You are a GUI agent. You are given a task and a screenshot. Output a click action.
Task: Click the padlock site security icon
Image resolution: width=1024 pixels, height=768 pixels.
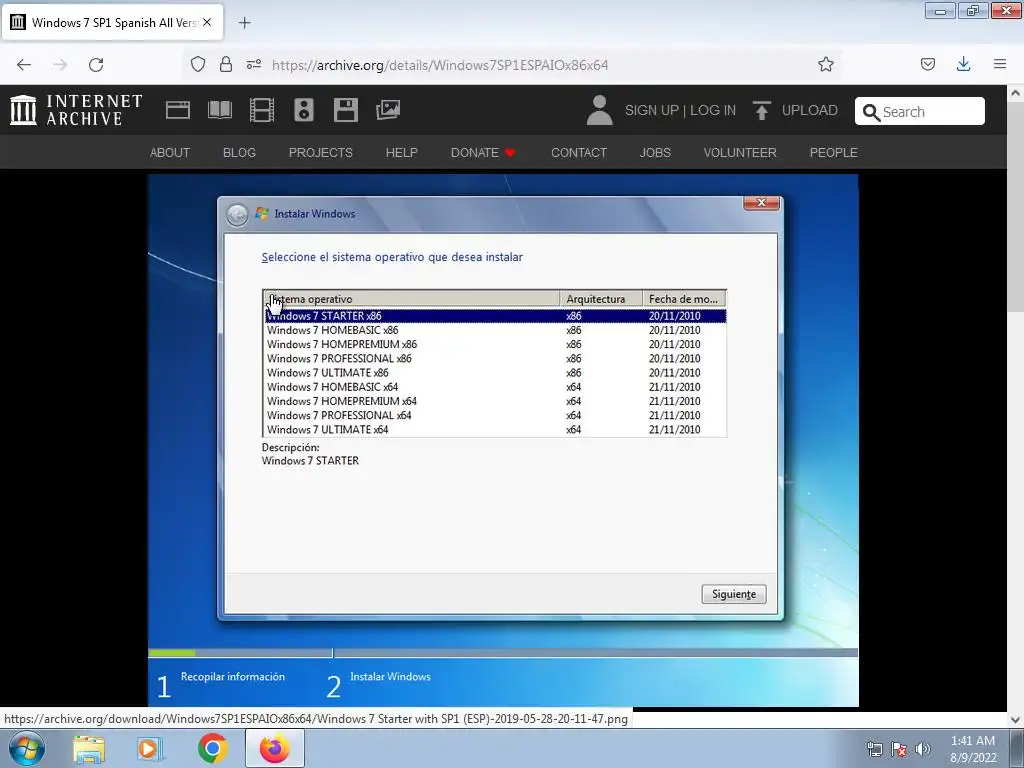(x=226, y=64)
